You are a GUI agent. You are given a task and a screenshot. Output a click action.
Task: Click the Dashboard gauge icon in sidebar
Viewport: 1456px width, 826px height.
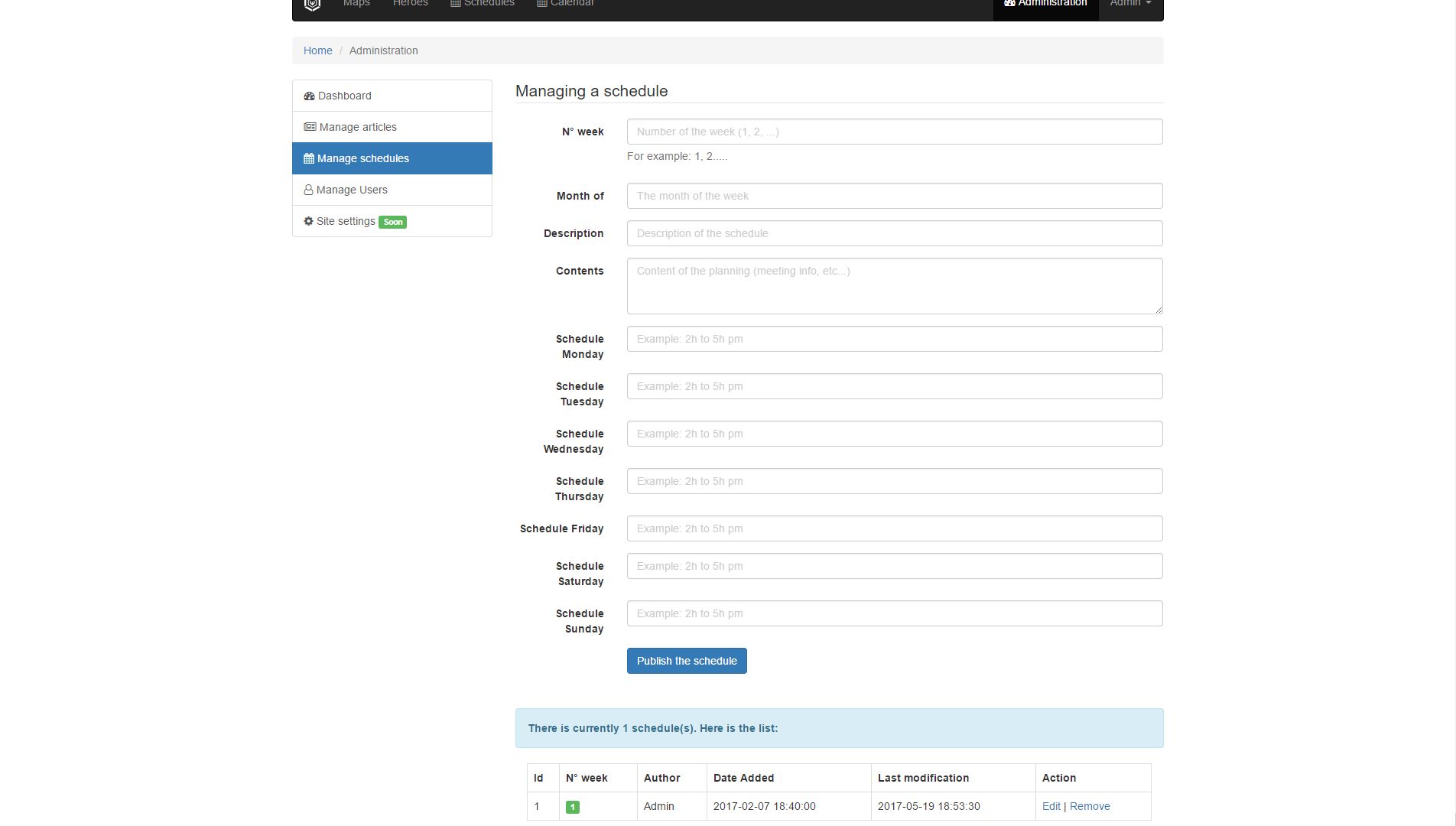pos(309,96)
